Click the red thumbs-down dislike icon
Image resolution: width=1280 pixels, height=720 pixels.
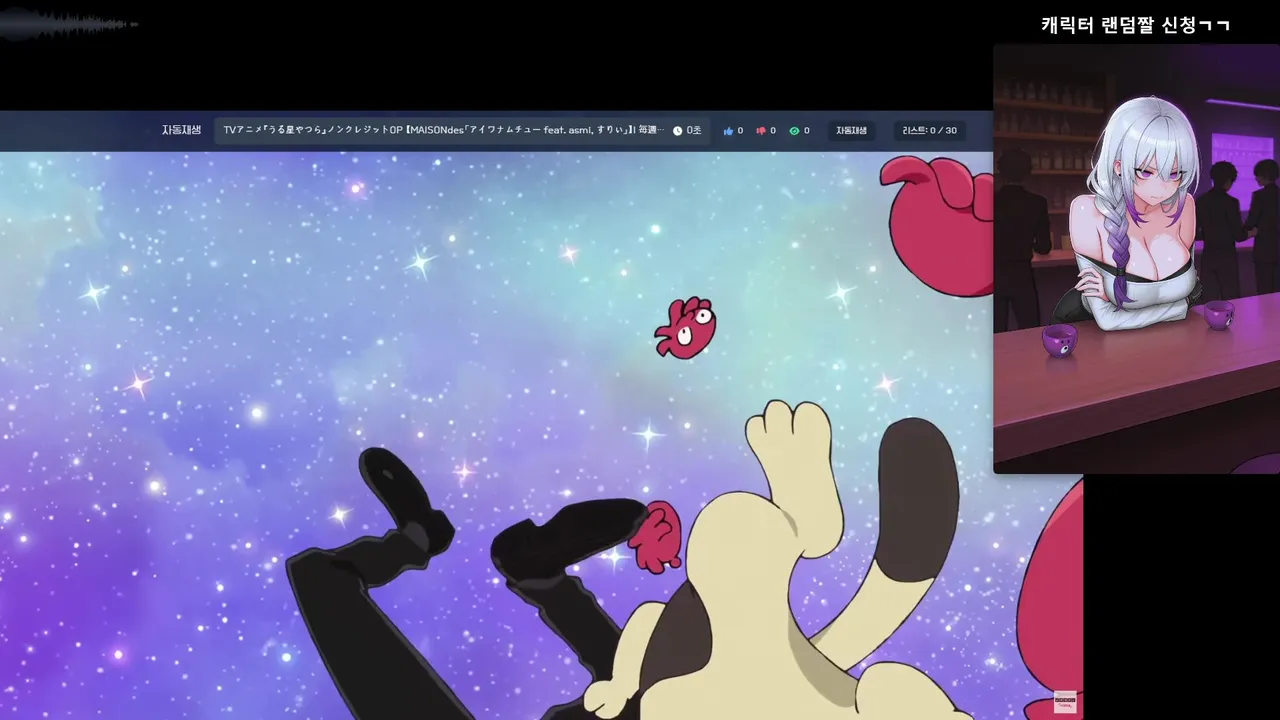761,131
